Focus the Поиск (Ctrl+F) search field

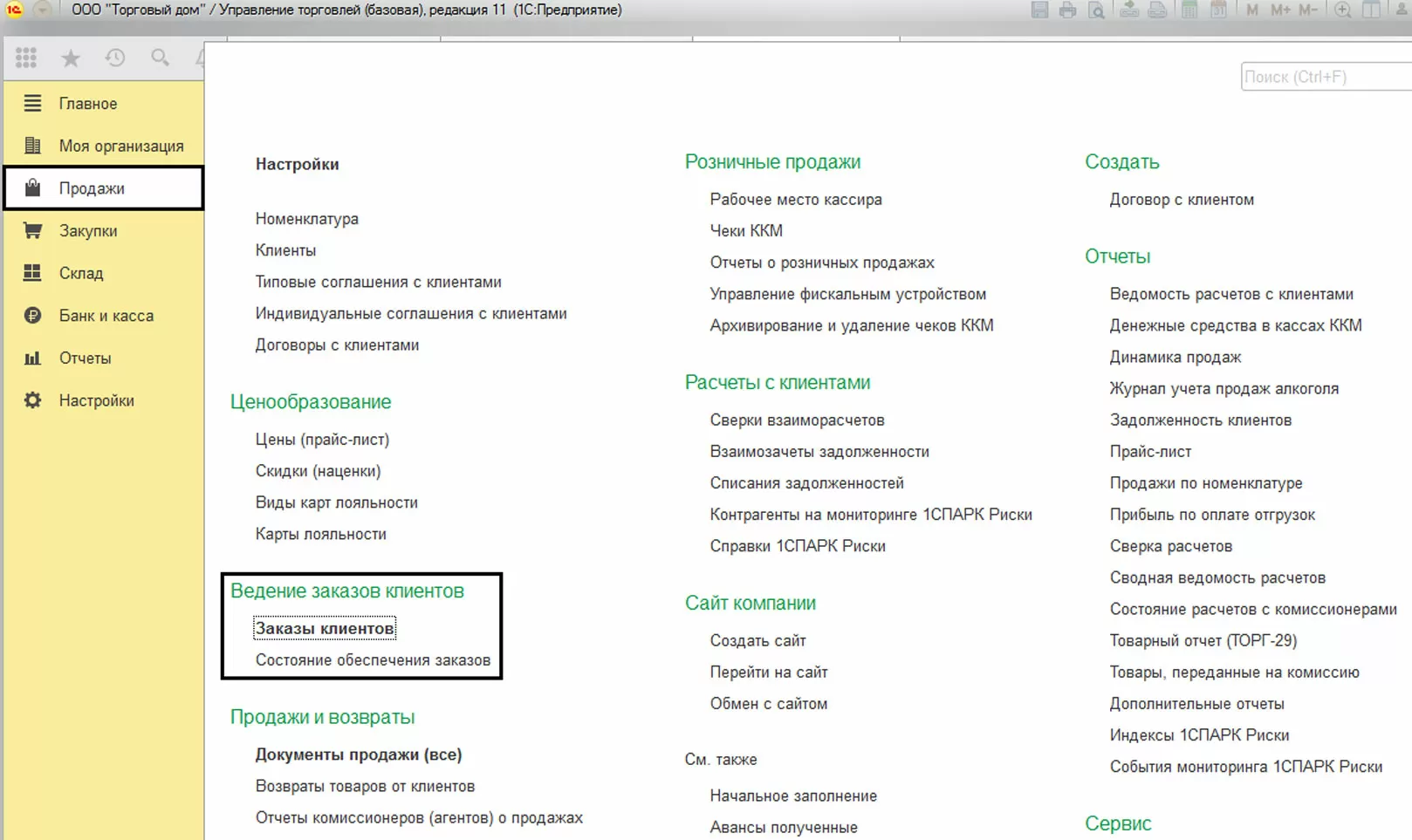(1326, 77)
